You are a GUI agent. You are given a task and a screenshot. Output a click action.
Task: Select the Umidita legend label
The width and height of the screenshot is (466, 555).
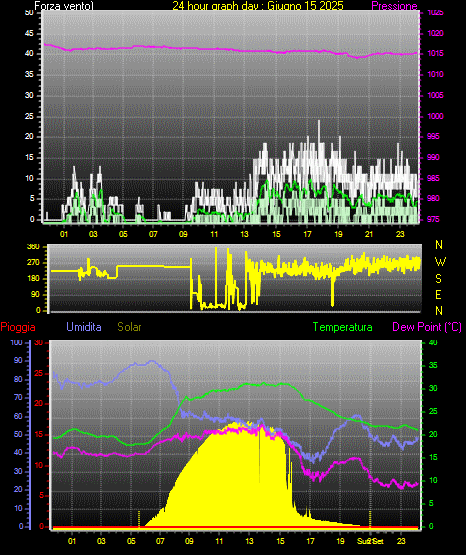coord(84,327)
